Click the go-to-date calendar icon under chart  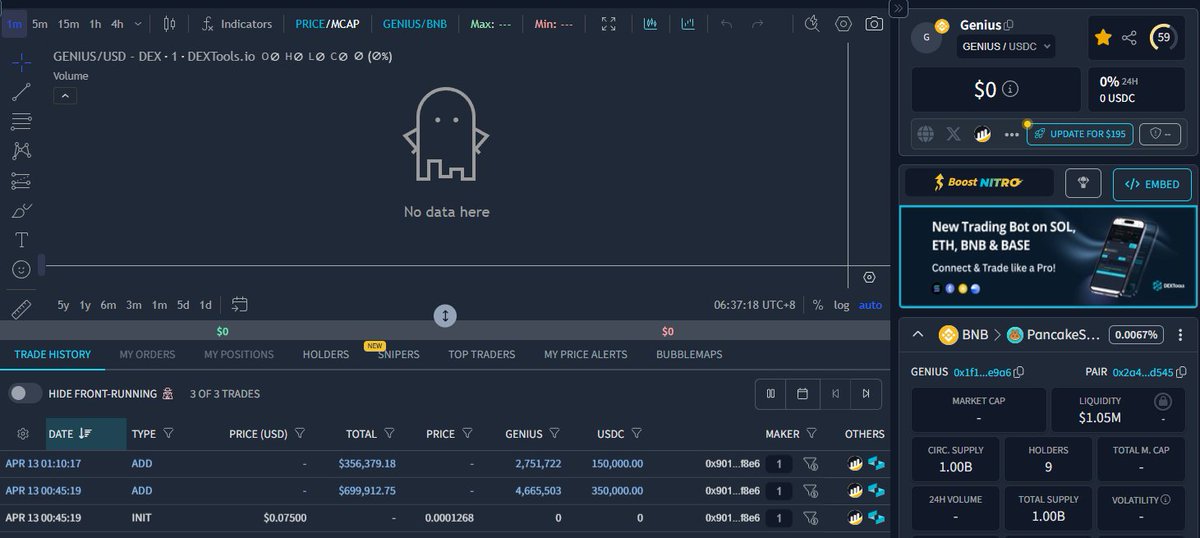click(x=239, y=304)
